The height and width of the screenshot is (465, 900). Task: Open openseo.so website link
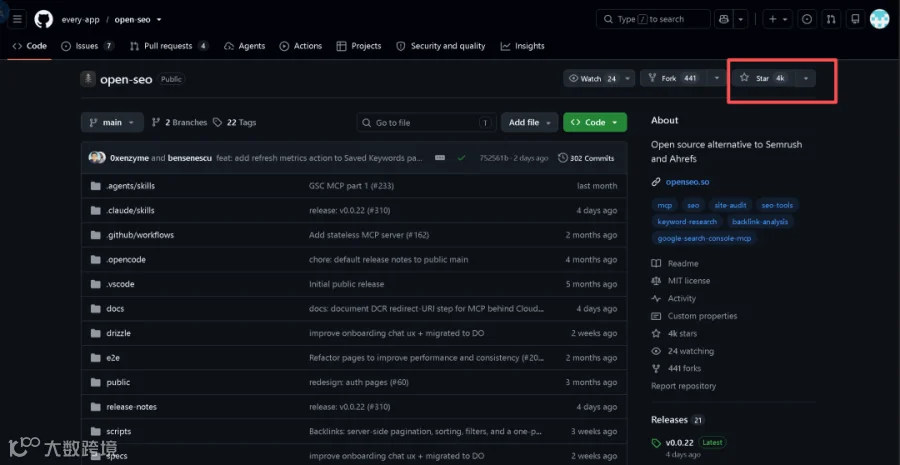(687, 182)
